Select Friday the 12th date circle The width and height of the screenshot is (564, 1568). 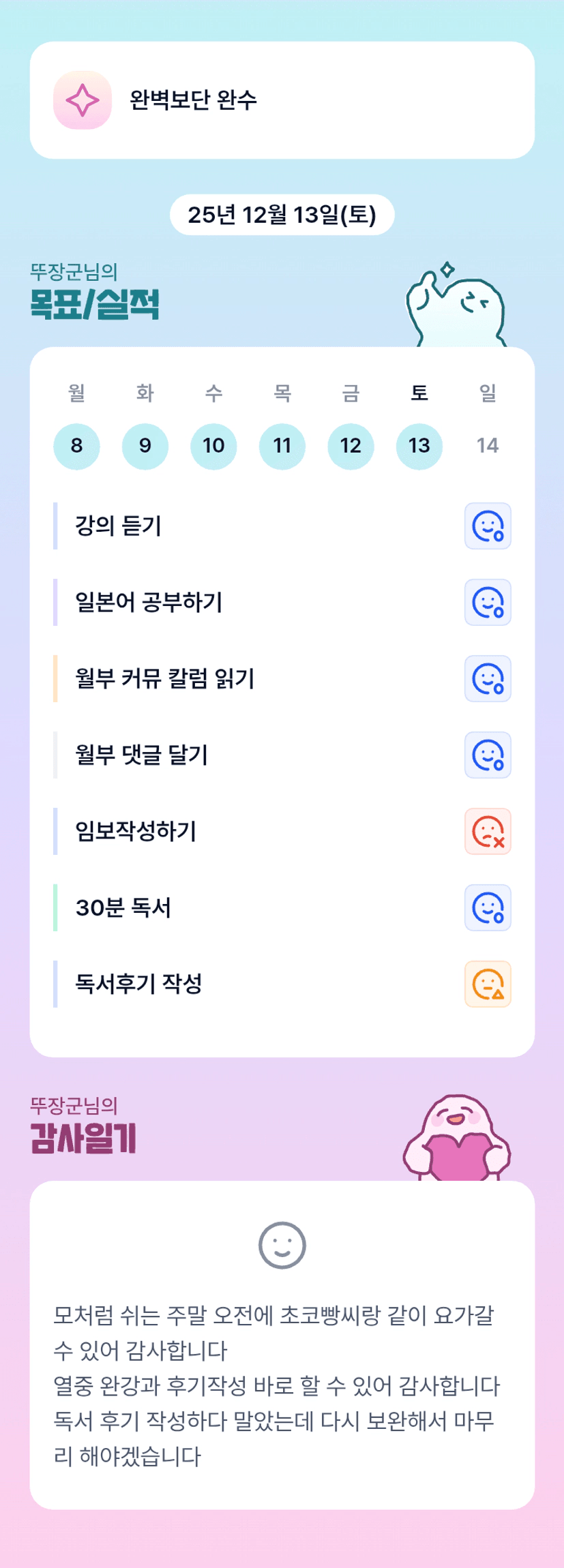tap(351, 446)
